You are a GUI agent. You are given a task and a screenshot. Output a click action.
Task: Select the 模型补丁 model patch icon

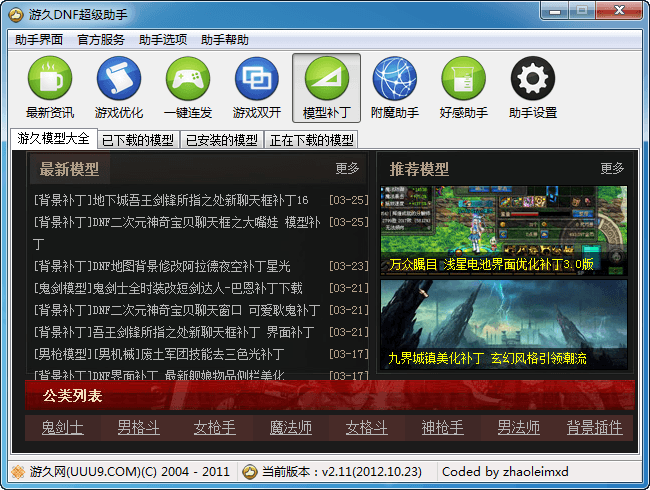coord(326,80)
